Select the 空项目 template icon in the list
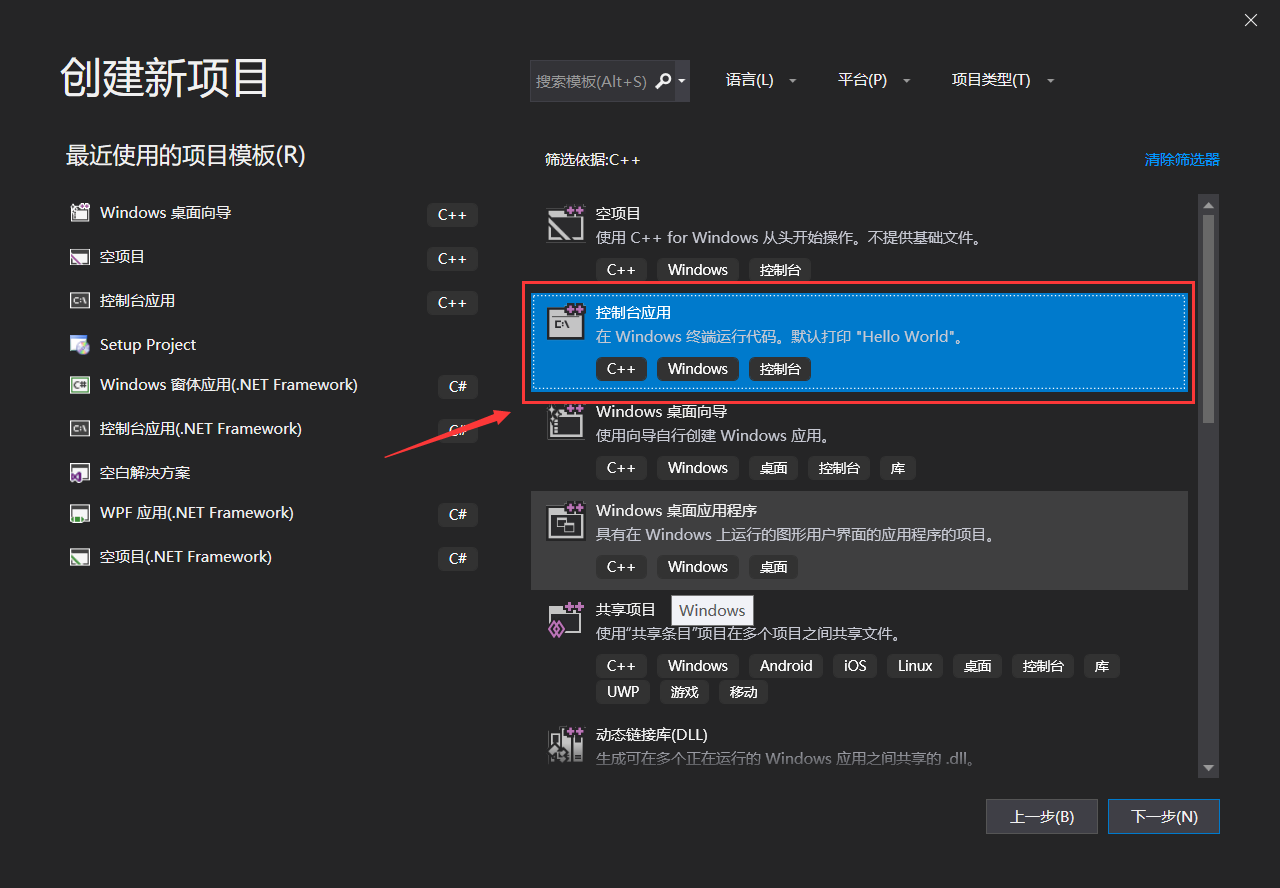The image size is (1280, 888). pos(566,224)
